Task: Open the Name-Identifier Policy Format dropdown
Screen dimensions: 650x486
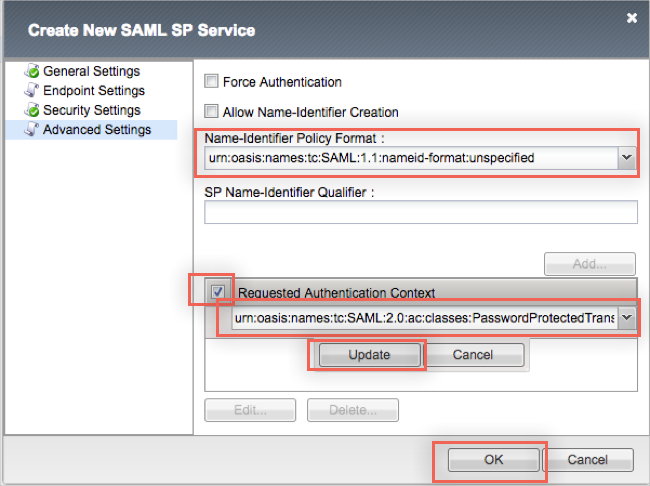Action: click(626, 158)
